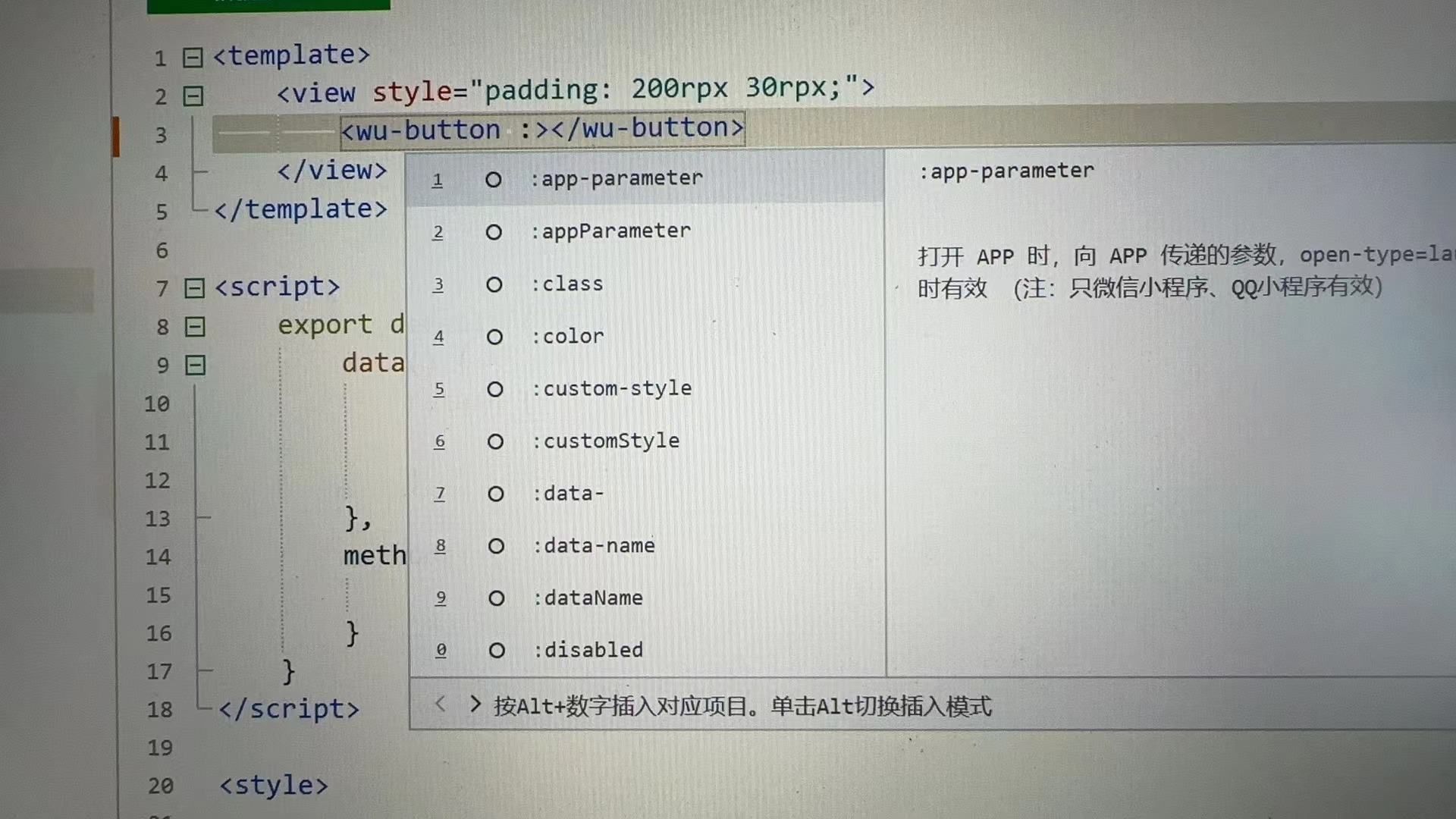The image size is (1456, 819).
Task: Click shortcut number 2 in suggestion list
Action: pos(438,233)
